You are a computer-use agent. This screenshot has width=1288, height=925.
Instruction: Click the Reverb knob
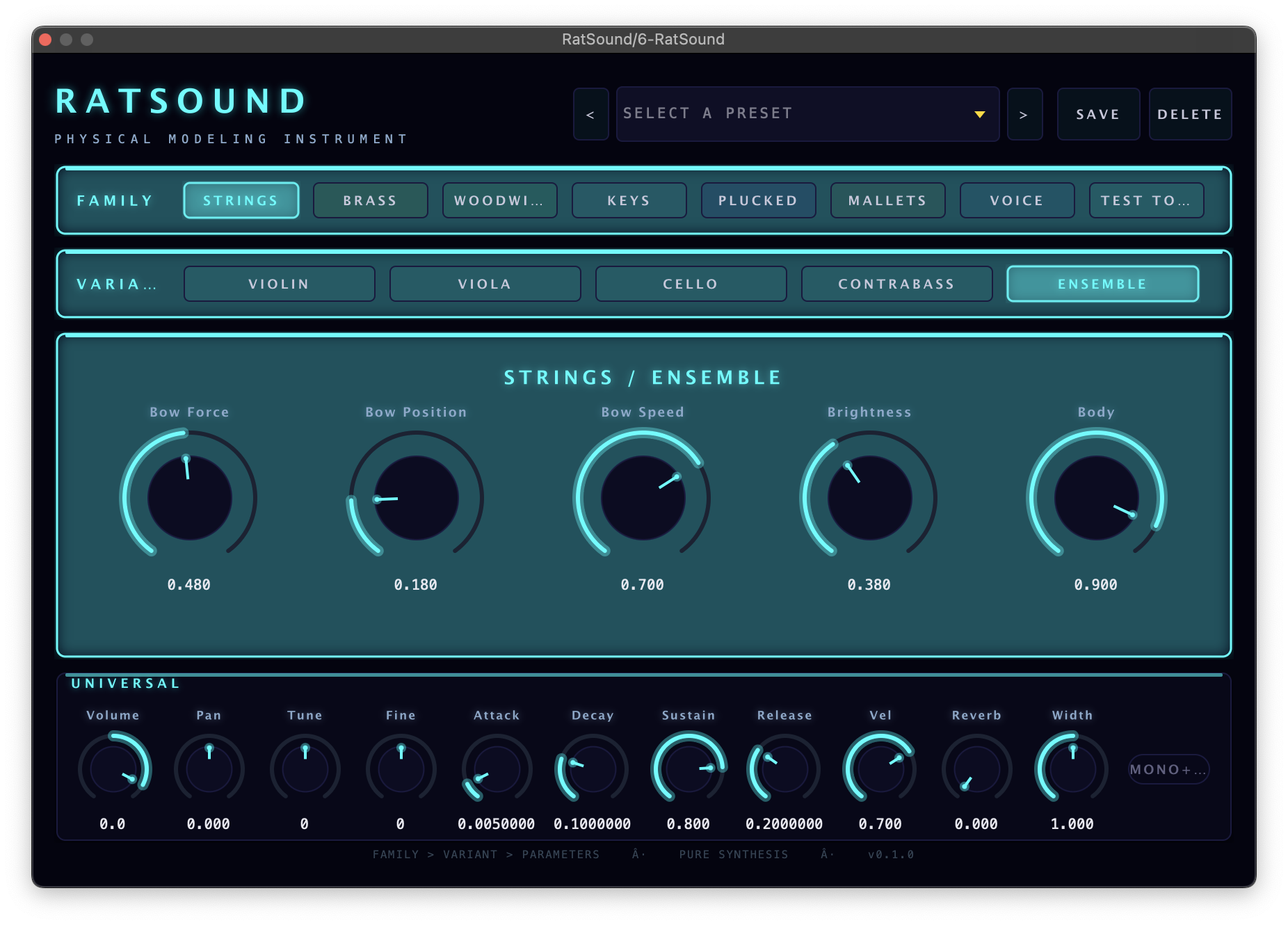977,769
